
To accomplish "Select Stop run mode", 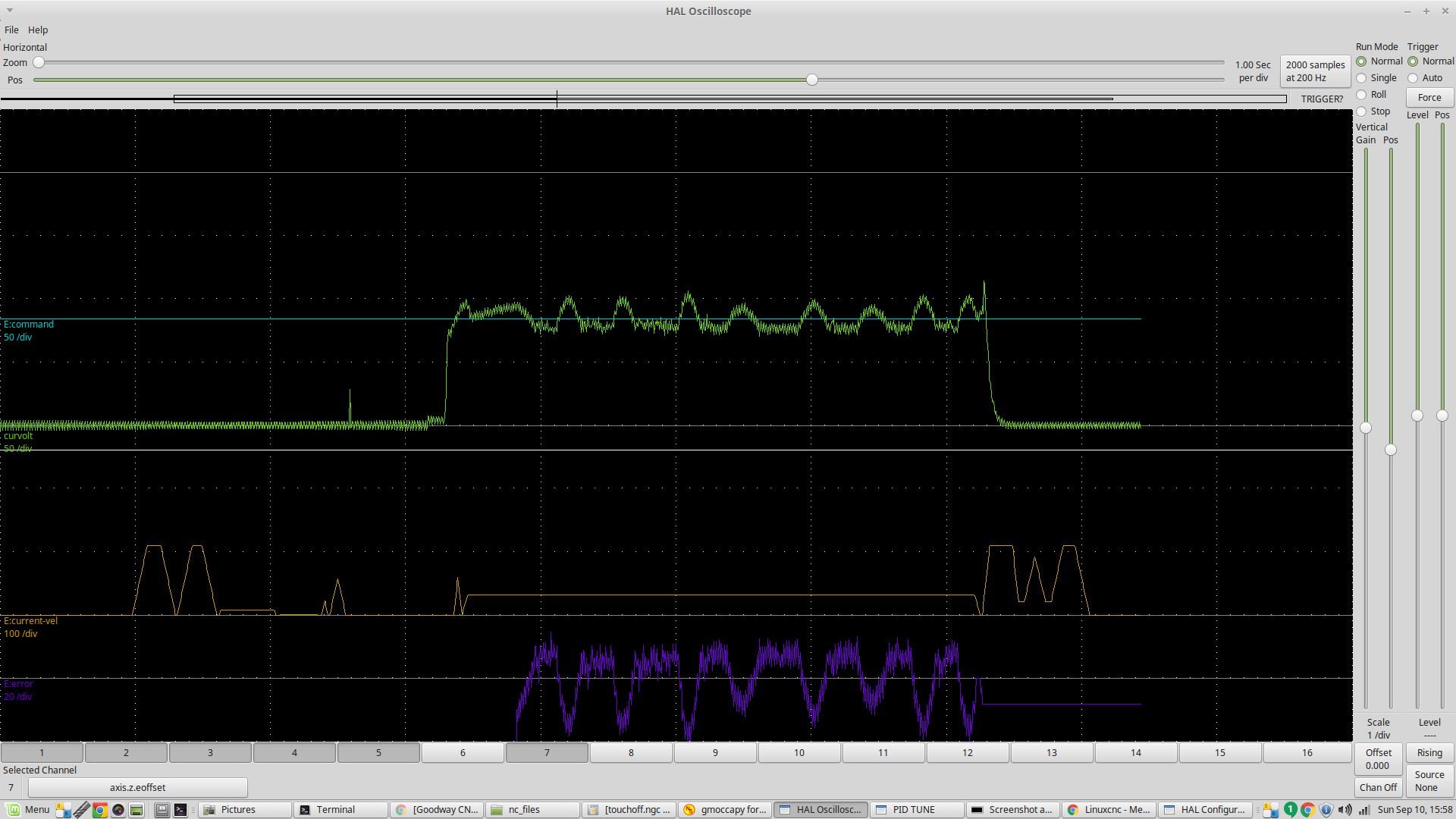I will tap(1373, 111).
